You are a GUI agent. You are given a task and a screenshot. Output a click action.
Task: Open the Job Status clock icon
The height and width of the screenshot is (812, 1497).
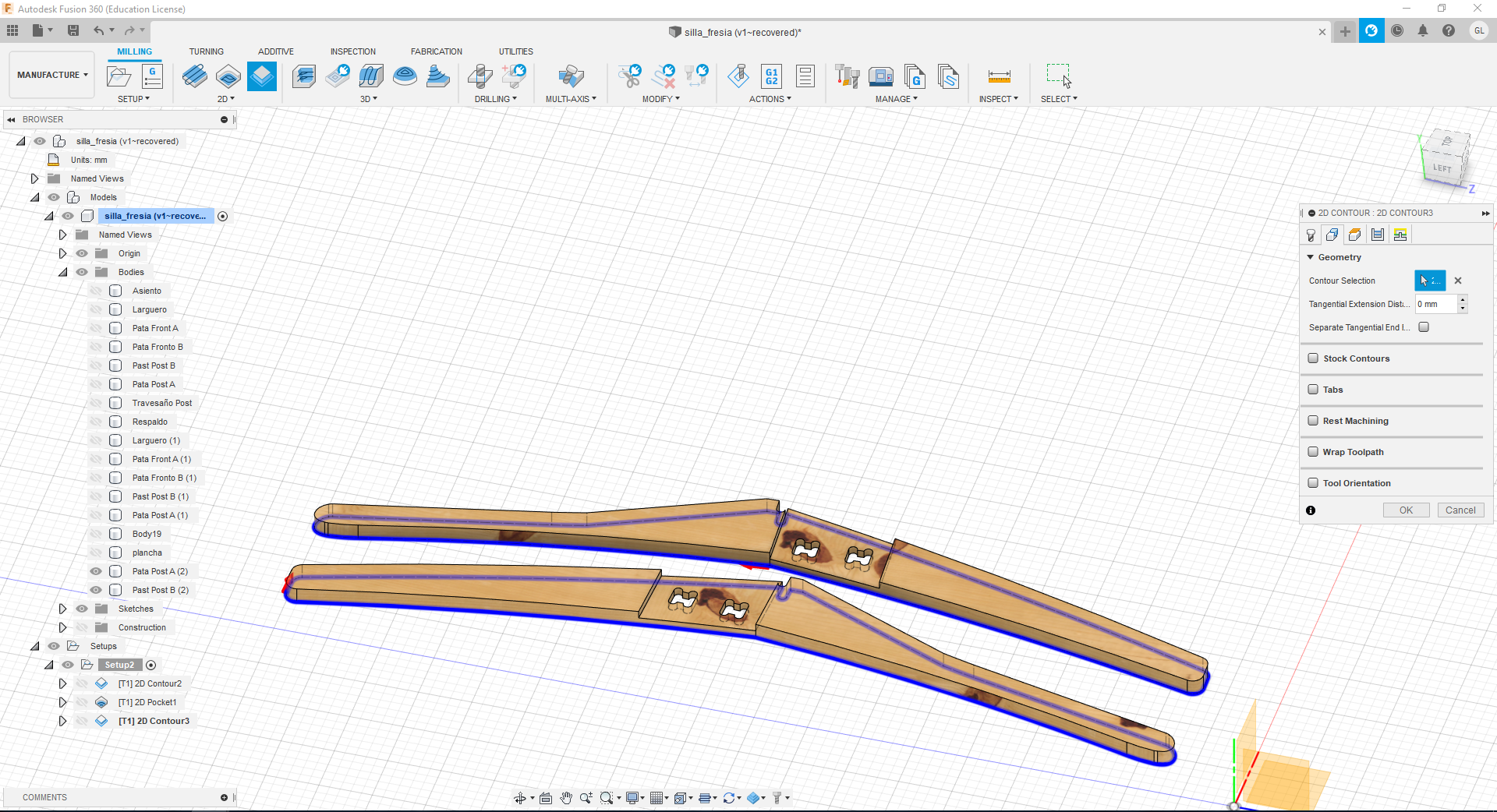click(x=1397, y=30)
